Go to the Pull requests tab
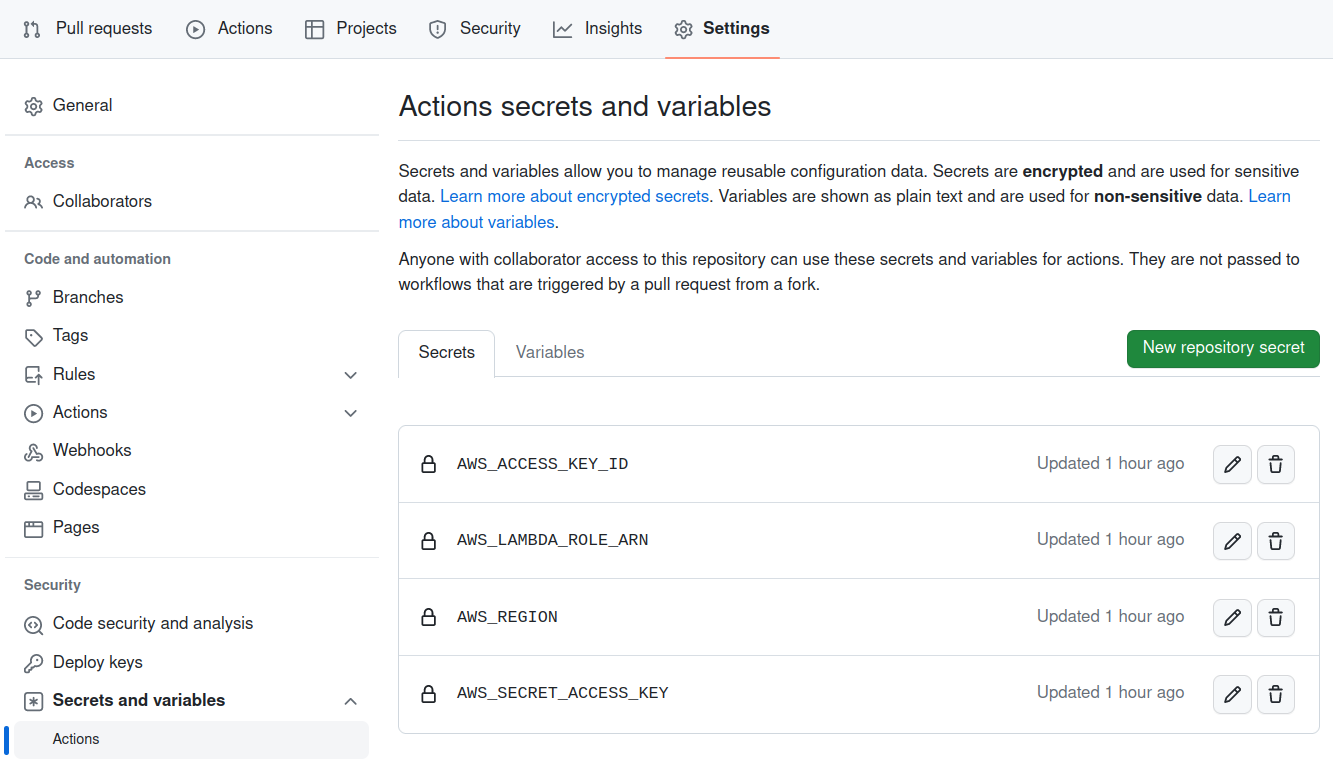This screenshot has width=1333, height=763. pyautogui.click(x=88, y=29)
